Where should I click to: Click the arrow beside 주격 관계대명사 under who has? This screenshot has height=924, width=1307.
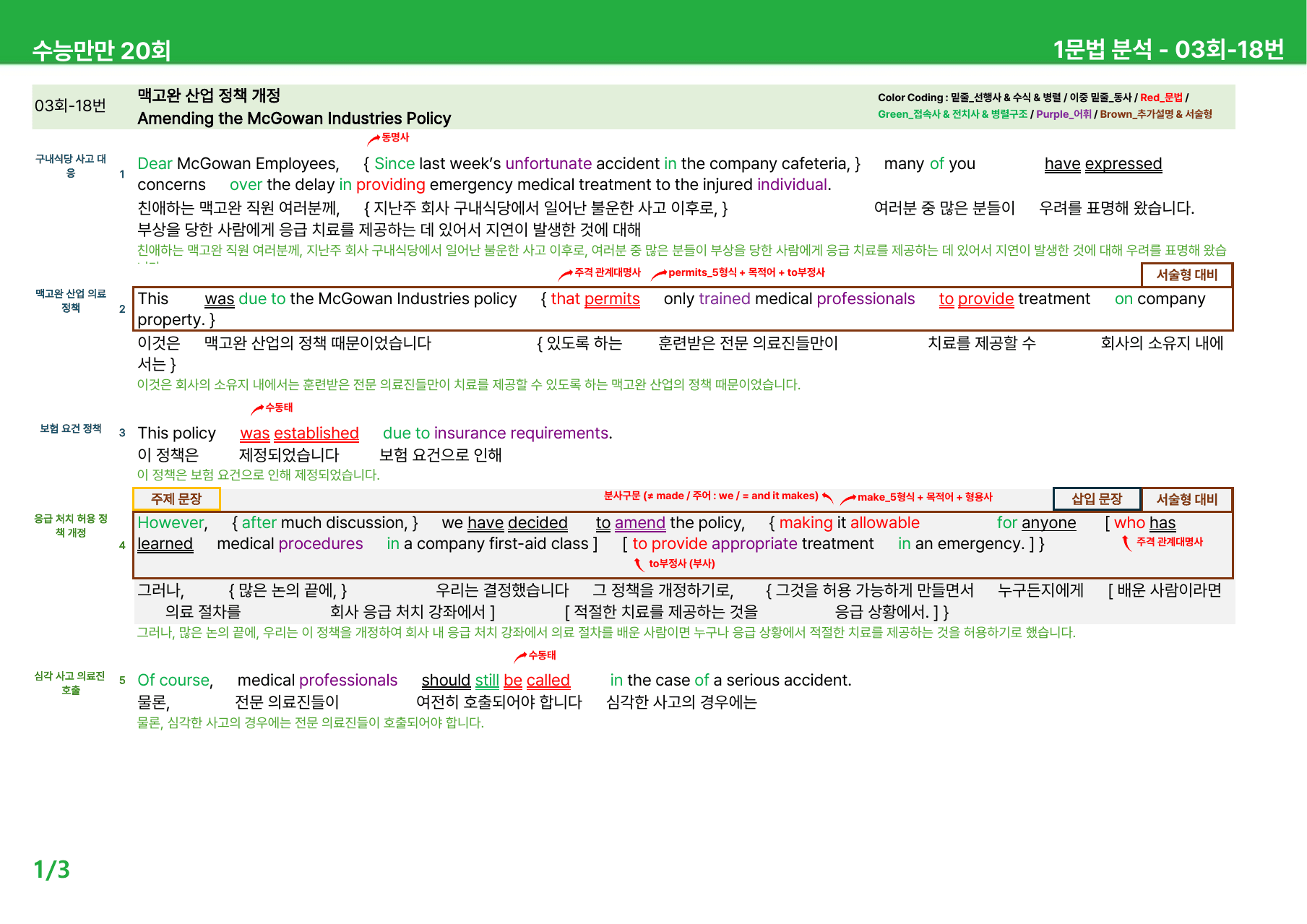pyautogui.click(x=1126, y=543)
